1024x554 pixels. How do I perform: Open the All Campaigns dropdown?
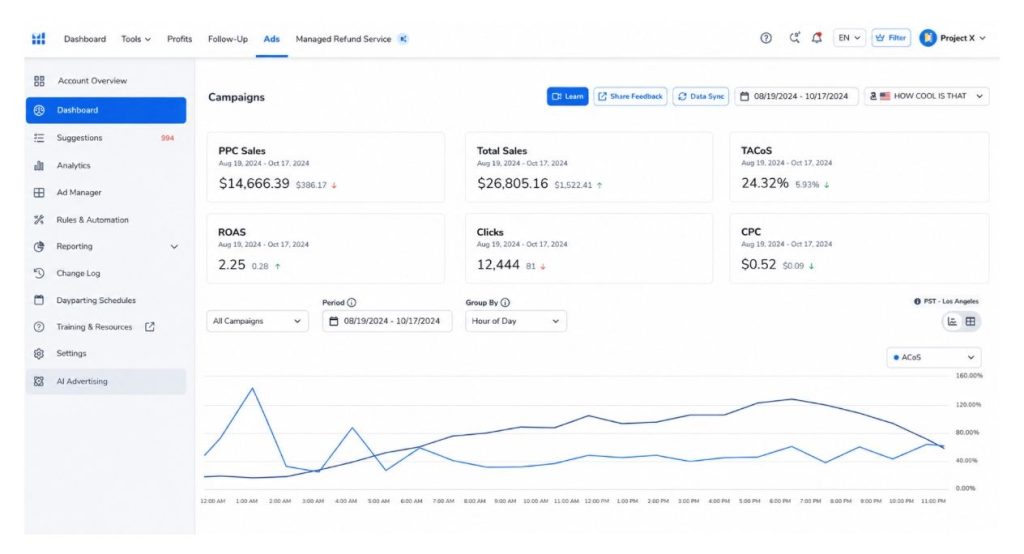257,321
